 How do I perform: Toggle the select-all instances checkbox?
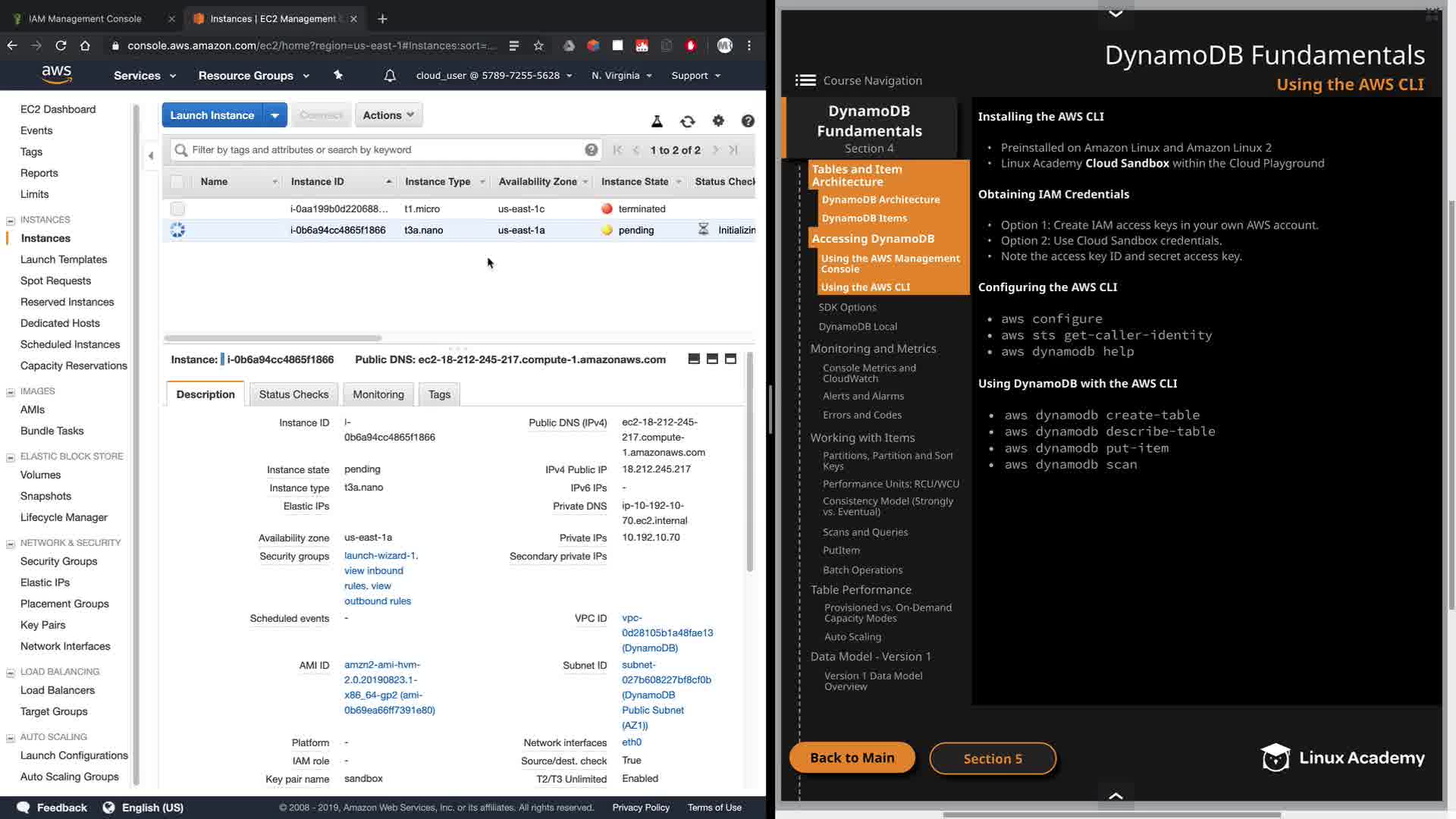pos(177,182)
